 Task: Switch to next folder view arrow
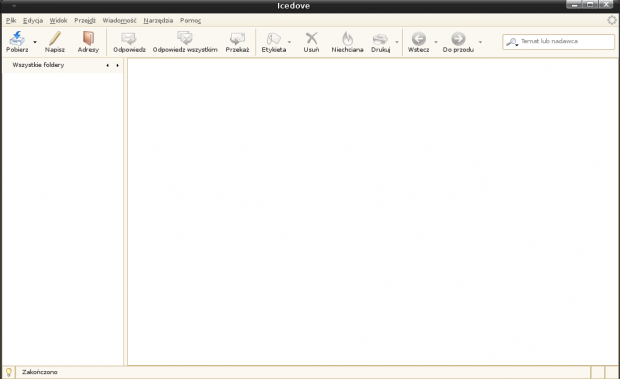click(117, 65)
